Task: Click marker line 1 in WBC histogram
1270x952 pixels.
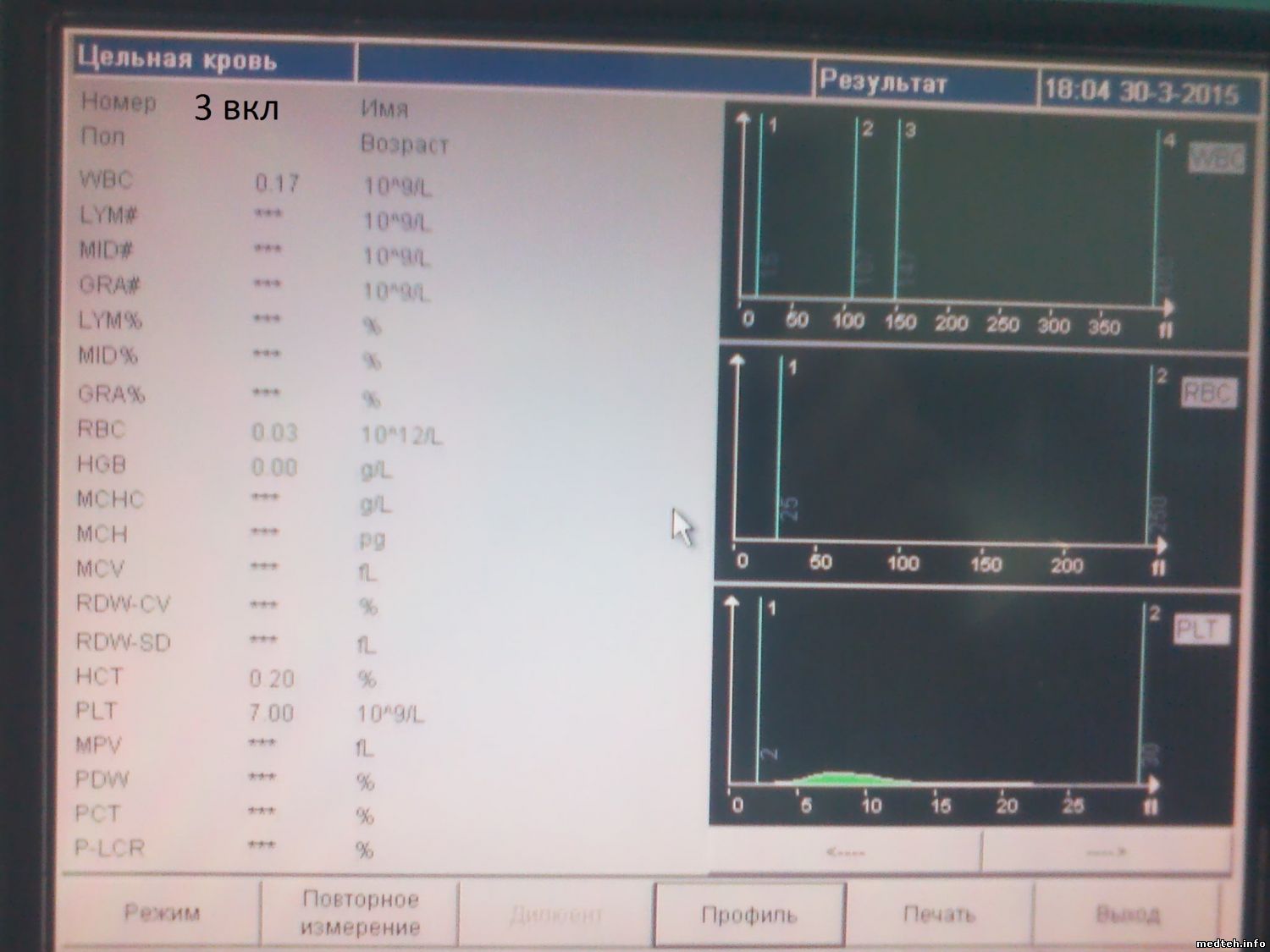Action: click(760, 212)
